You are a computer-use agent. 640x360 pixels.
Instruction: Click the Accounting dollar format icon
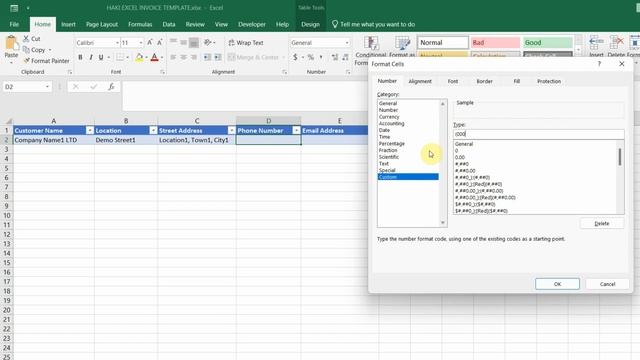click(295, 57)
